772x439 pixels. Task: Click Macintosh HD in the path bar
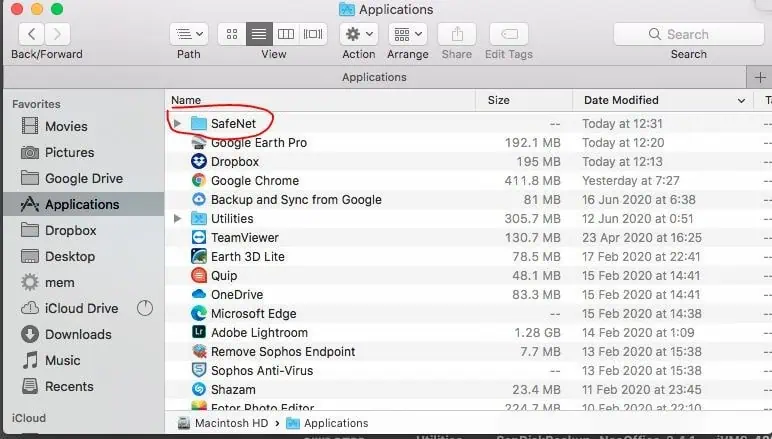click(231, 423)
